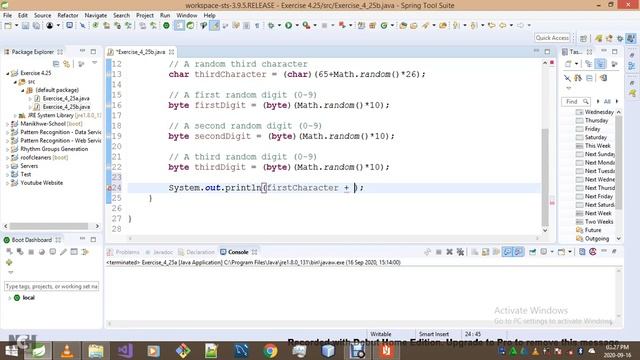Click the green Boot Dashboard toolbar icon

coord(166,26)
